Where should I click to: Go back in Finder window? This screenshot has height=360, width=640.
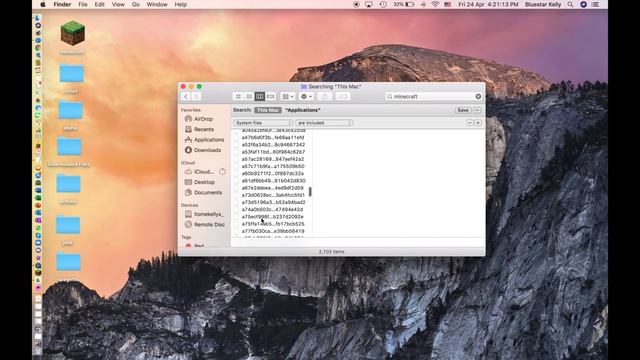[186, 96]
